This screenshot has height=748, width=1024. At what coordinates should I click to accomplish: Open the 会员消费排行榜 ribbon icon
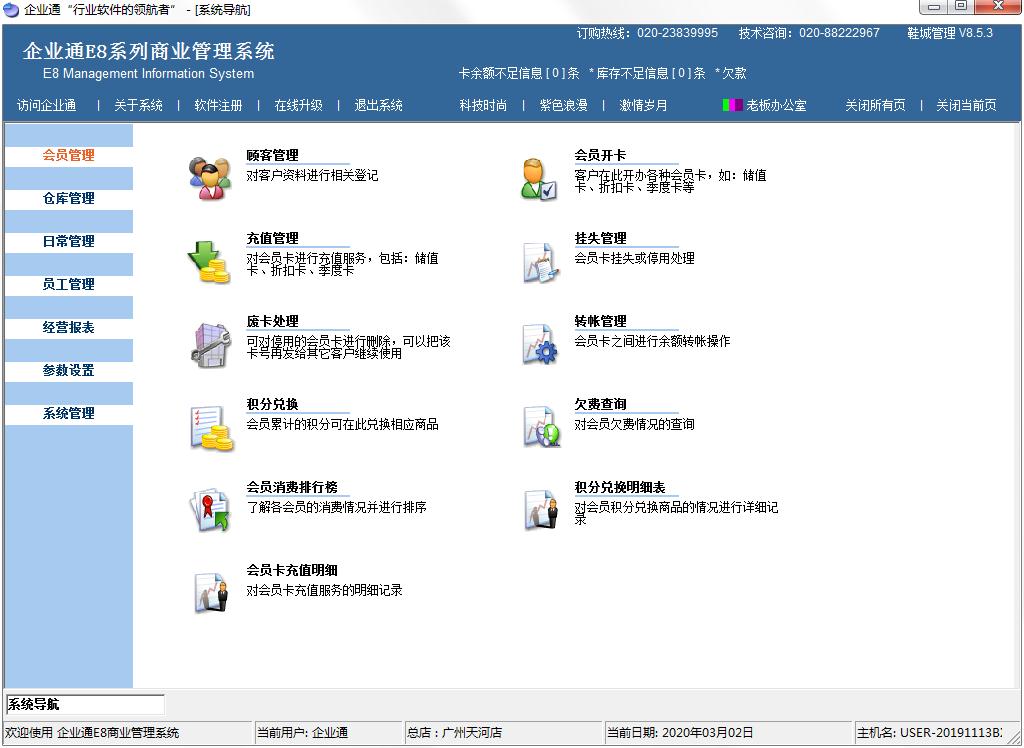click(210, 510)
